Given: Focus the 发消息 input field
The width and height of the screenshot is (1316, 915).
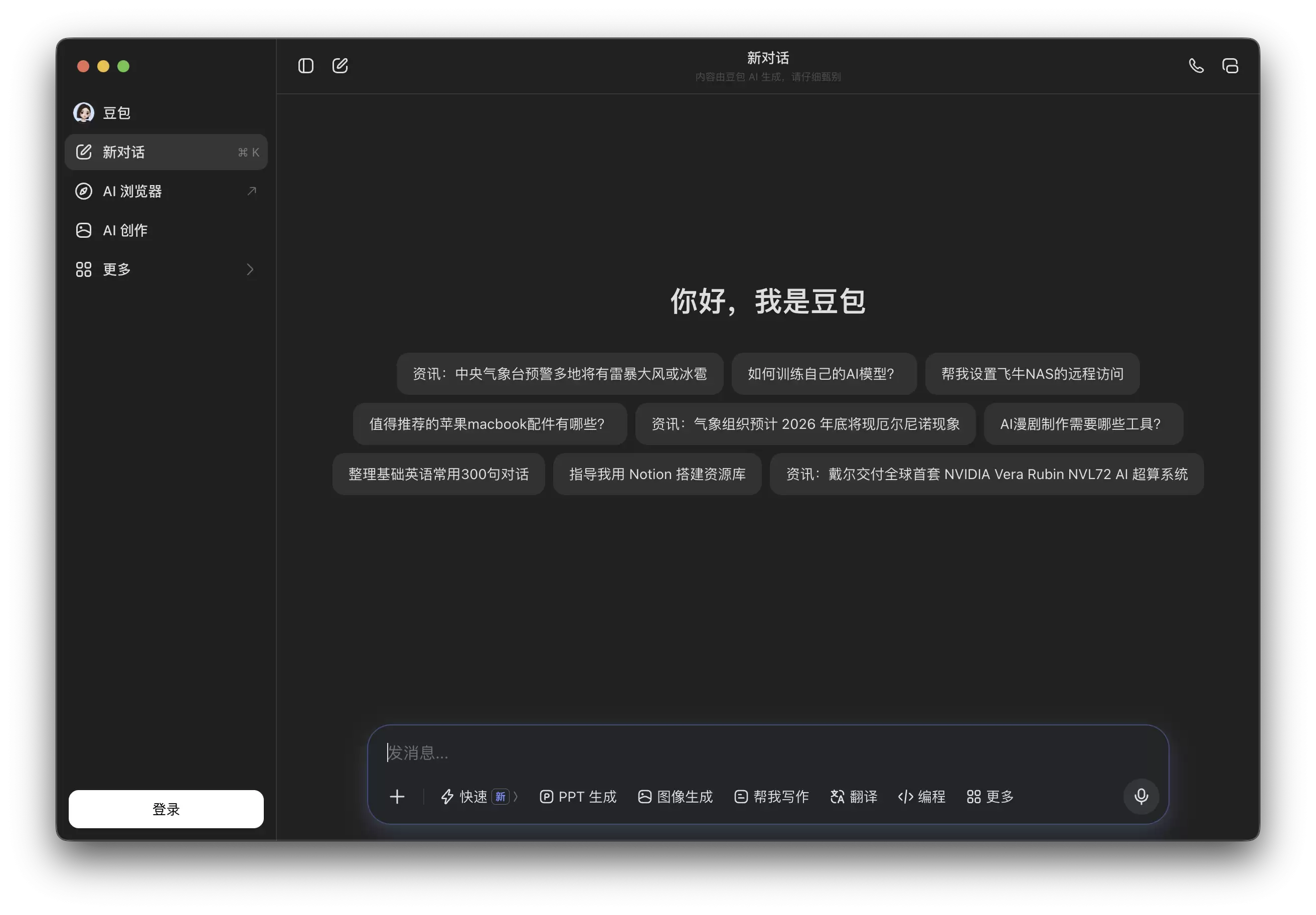Looking at the screenshot, I should [x=767, y=752].
